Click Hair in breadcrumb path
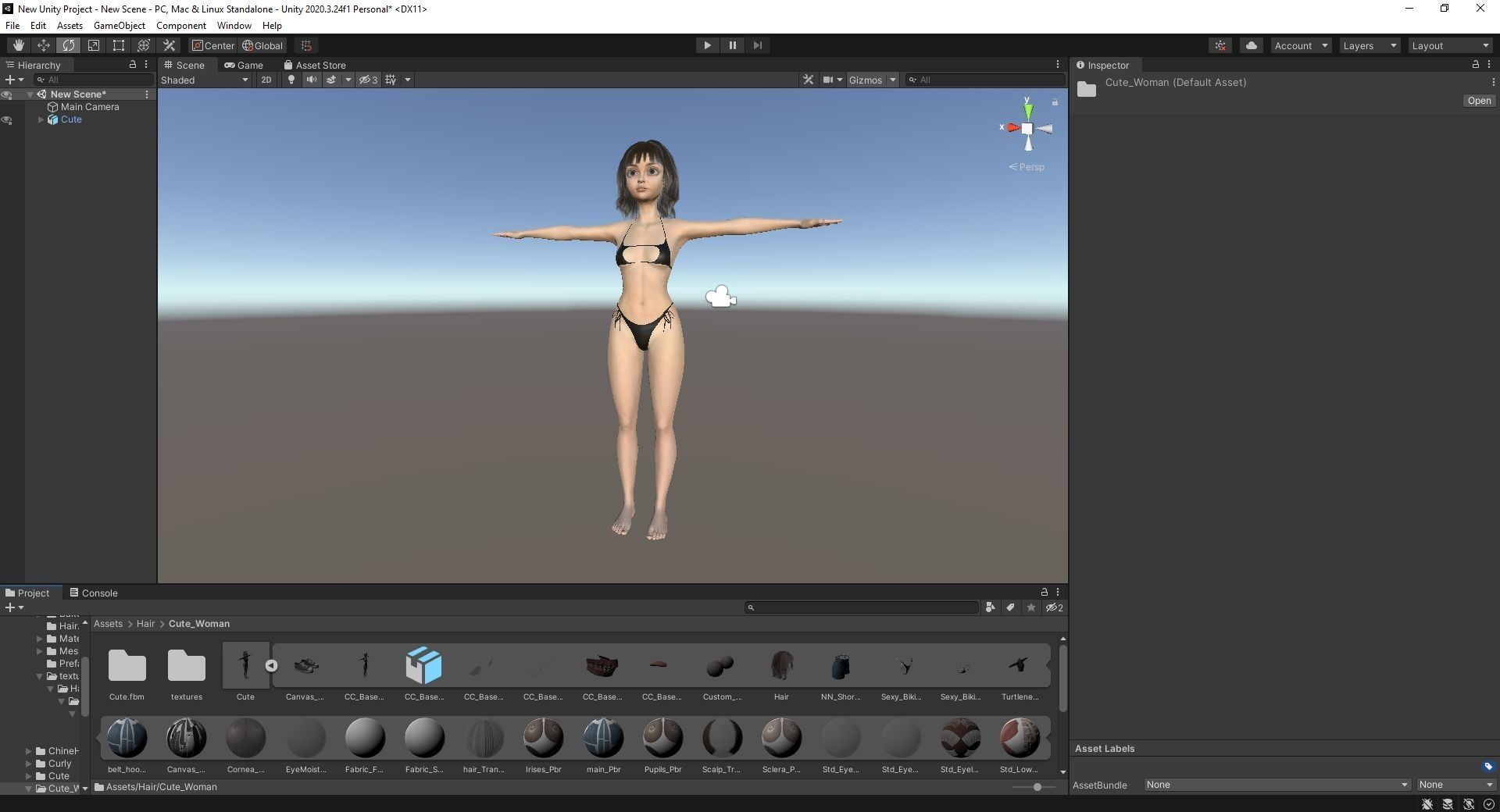 pyautogui.click(x=145, y=624)
